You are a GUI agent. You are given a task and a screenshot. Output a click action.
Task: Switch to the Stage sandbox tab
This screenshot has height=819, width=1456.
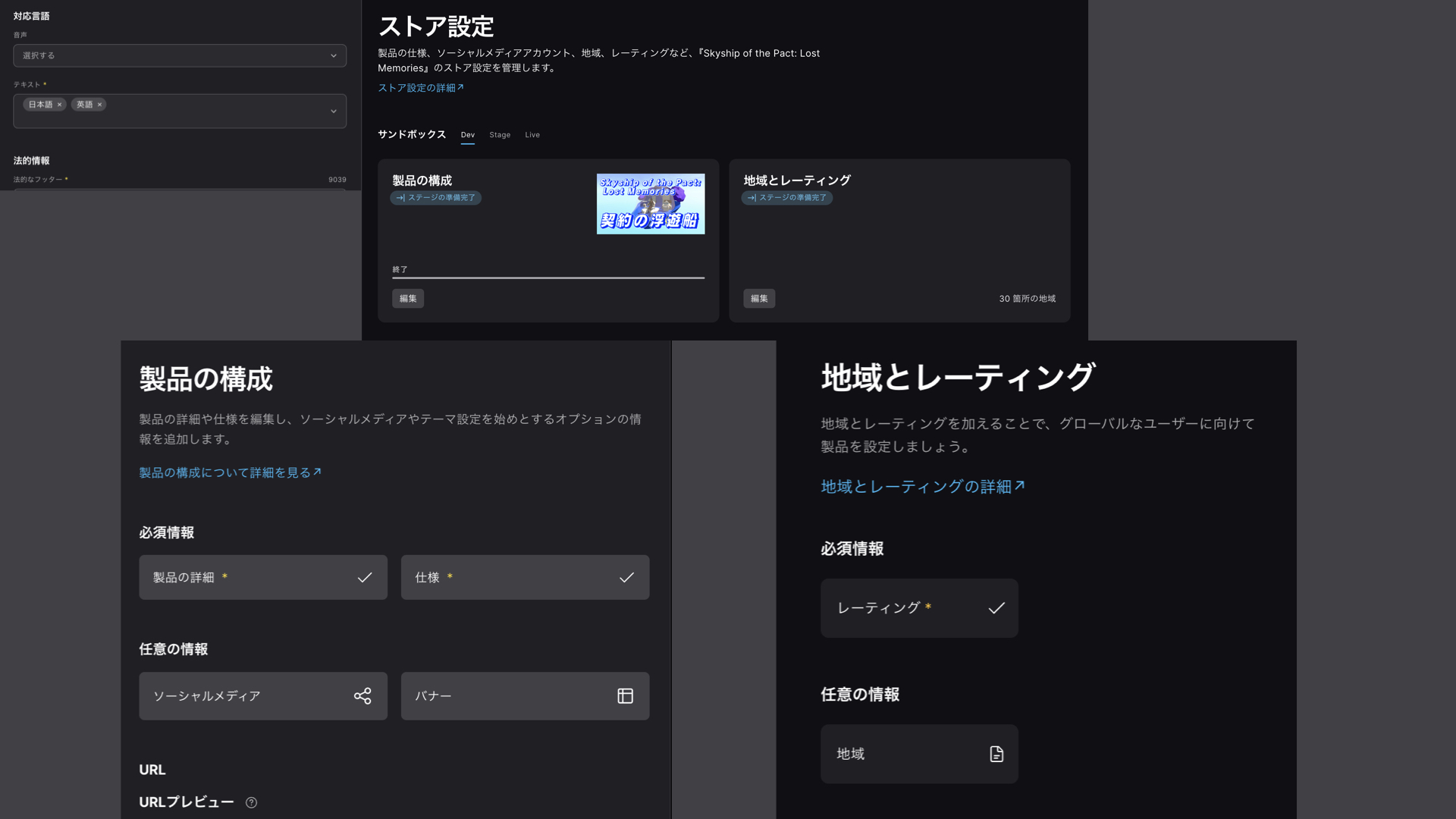(500, 135)
